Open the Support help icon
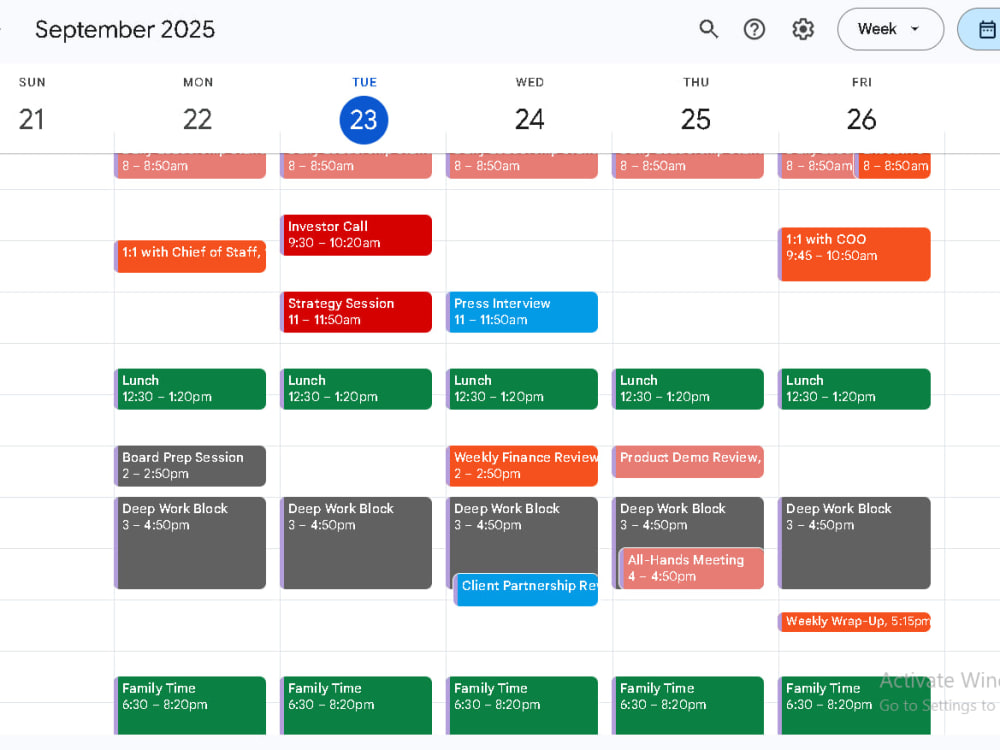Image resolution: width=1000 pixels, height=750 pixels. 754,29
